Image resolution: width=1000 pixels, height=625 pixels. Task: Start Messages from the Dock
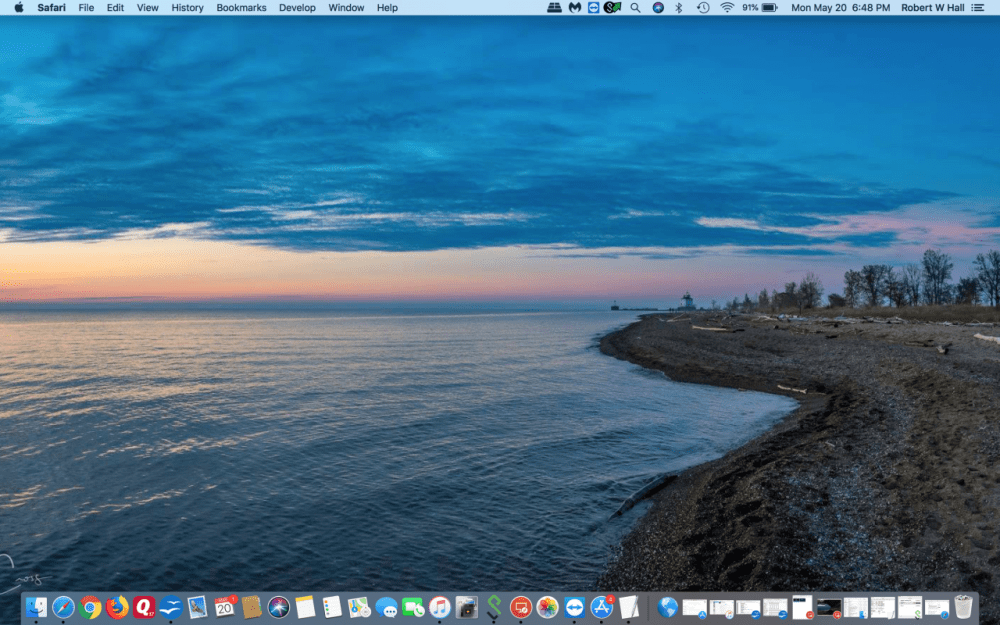388,605
